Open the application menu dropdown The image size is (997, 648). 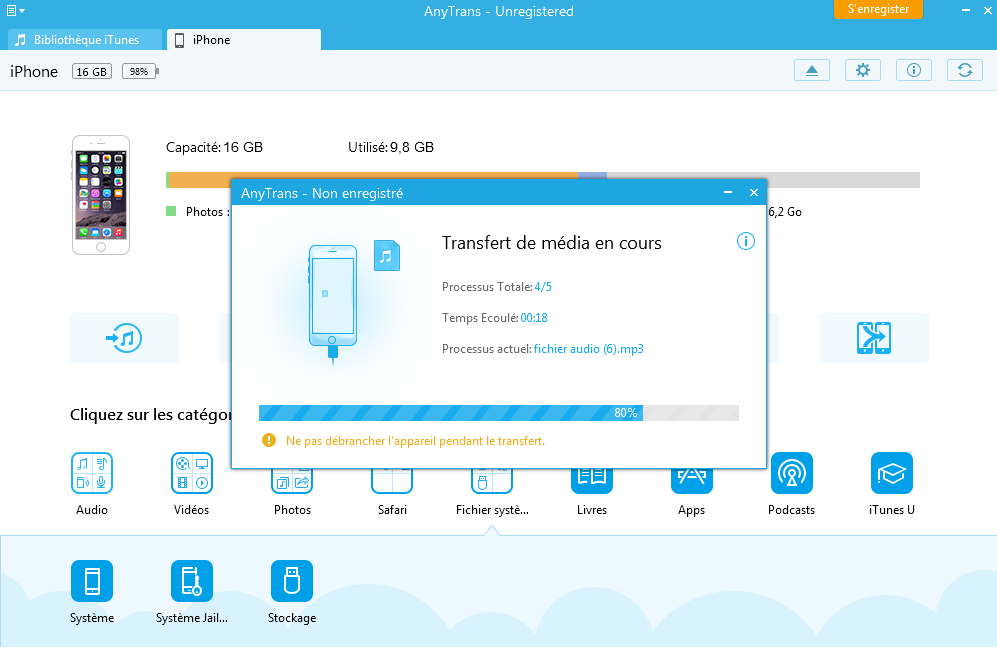15,11
